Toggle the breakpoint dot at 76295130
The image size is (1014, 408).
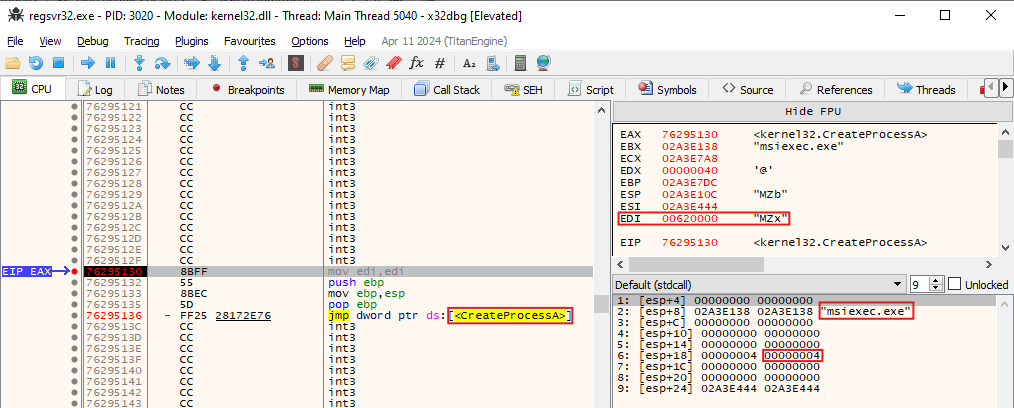[x=75, y=272]
